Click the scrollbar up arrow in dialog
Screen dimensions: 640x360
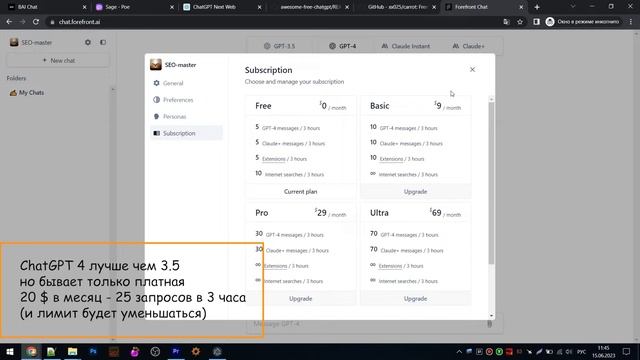(x=491, y=99)
